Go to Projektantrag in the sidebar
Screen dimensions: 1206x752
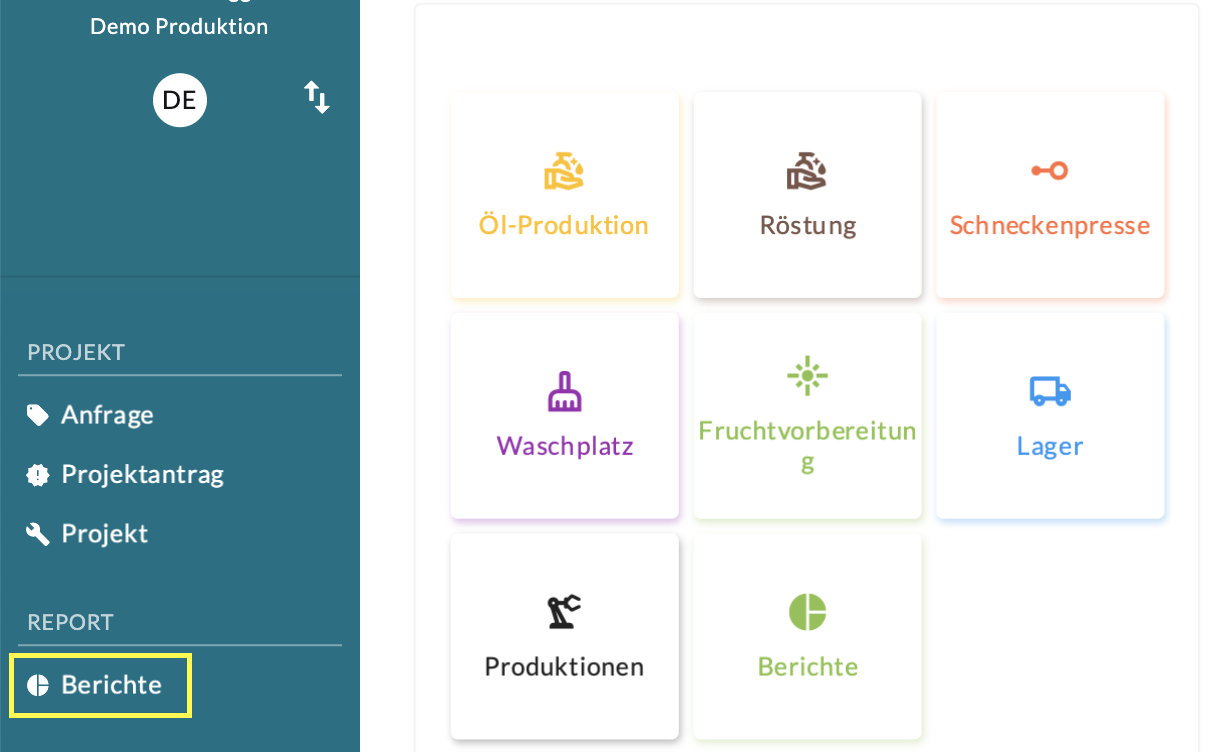(x=142, y=474)
